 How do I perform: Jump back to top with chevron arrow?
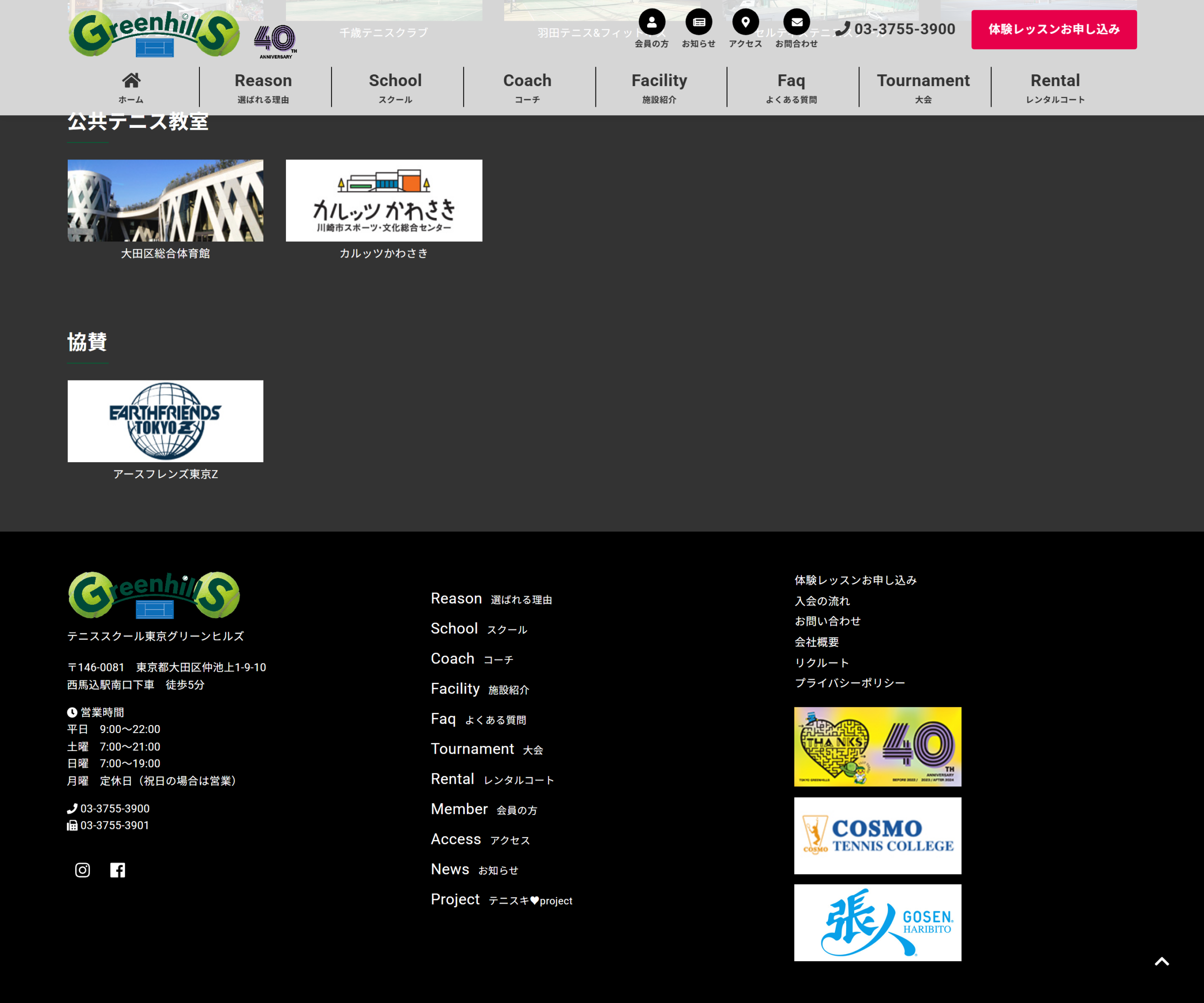[x=1162, y=962]
